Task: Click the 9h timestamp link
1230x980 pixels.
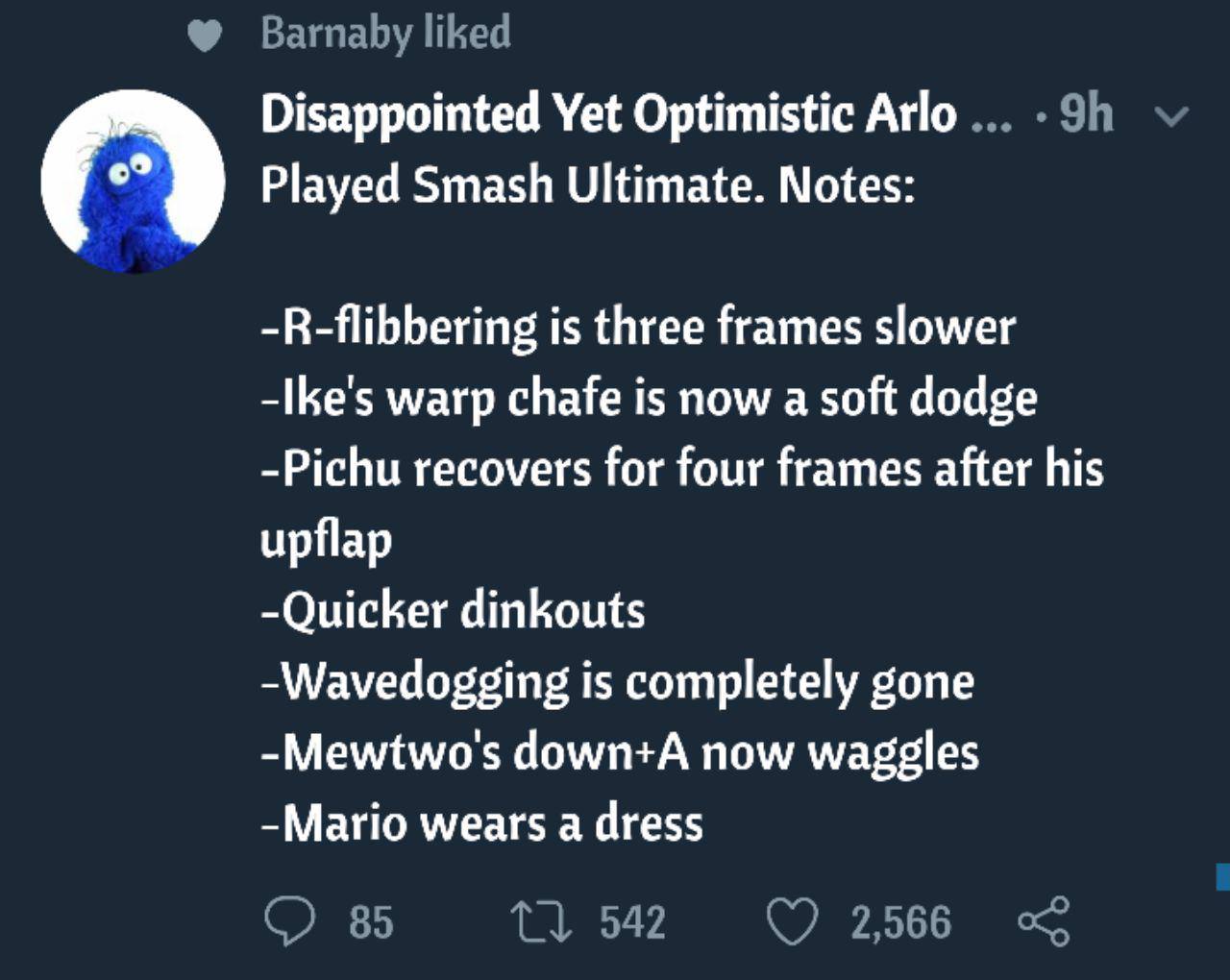Action: point(1086,114)
